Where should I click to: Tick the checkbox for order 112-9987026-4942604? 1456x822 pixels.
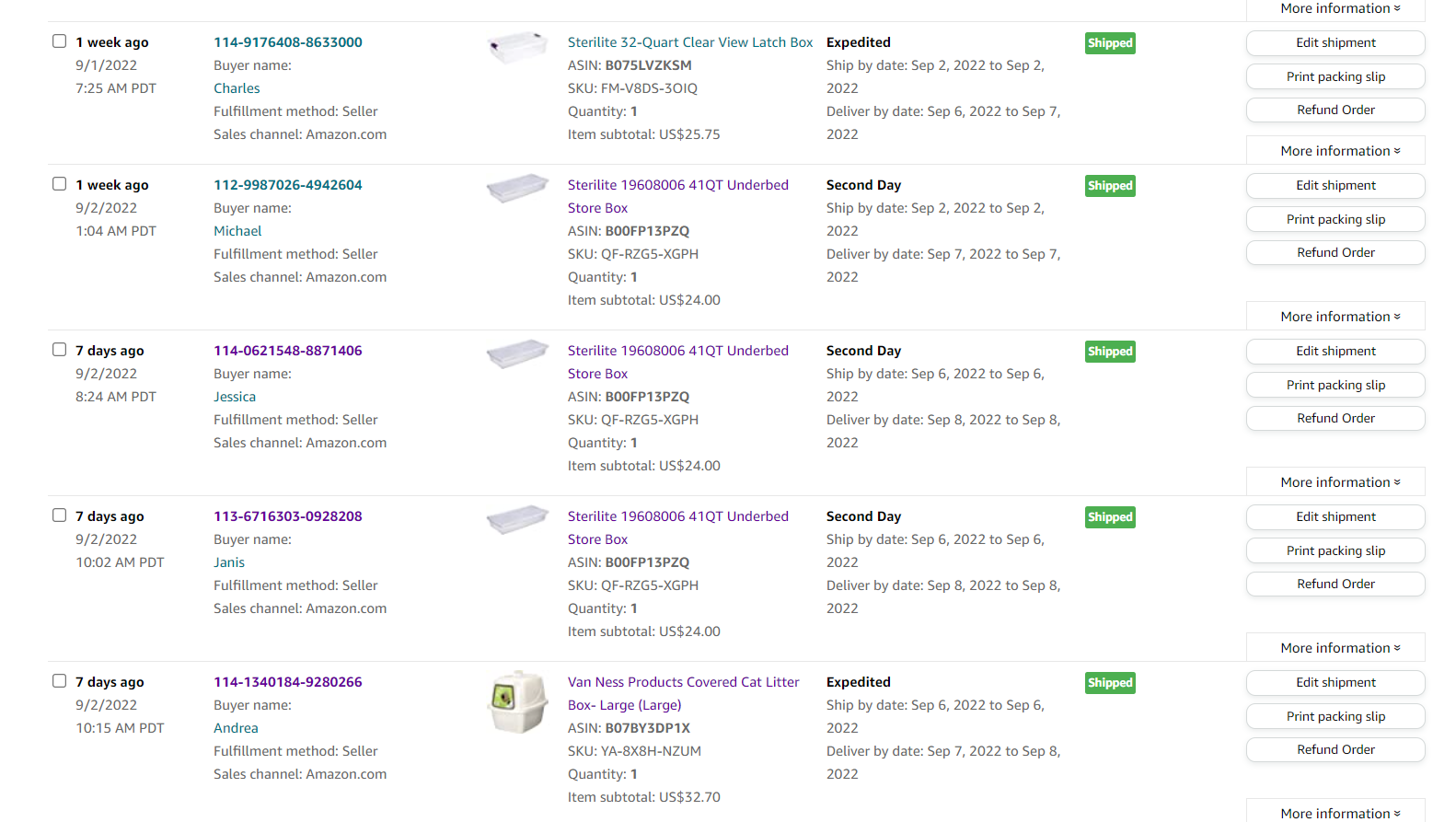[60, 184]
